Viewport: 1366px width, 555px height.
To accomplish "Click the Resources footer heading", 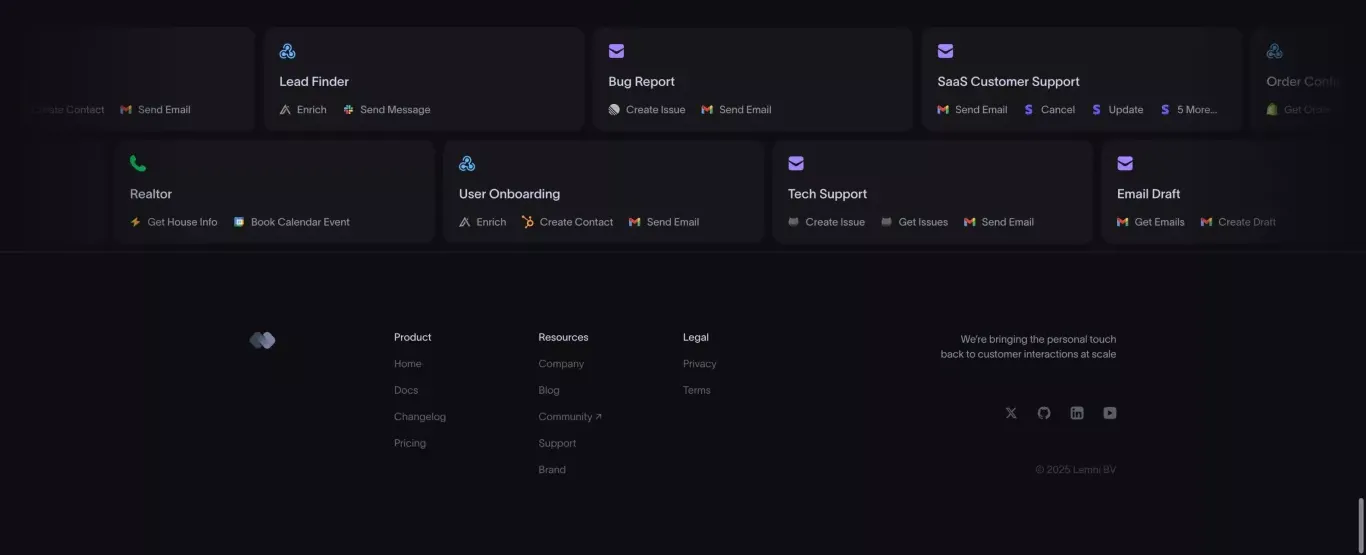I will click(x=563, y=338).
